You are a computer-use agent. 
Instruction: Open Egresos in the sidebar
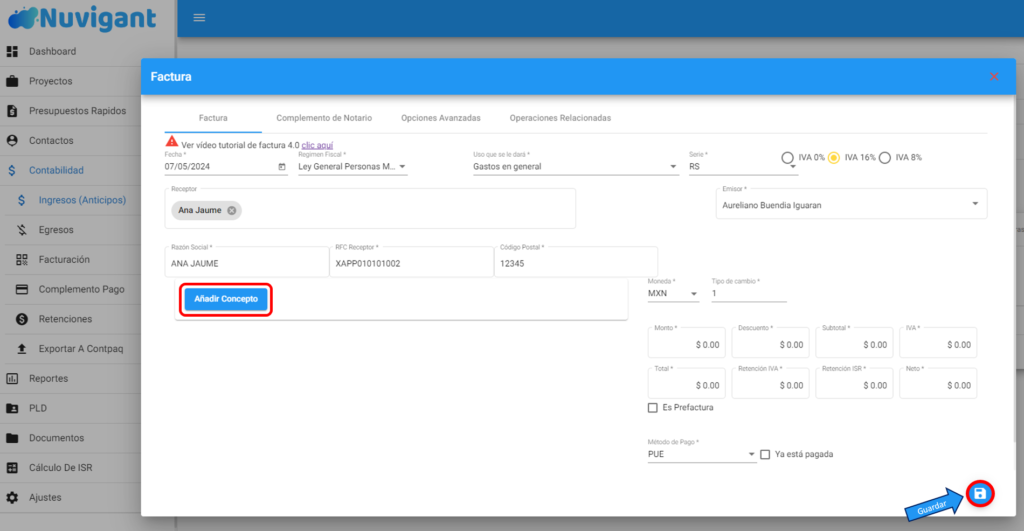56,230
